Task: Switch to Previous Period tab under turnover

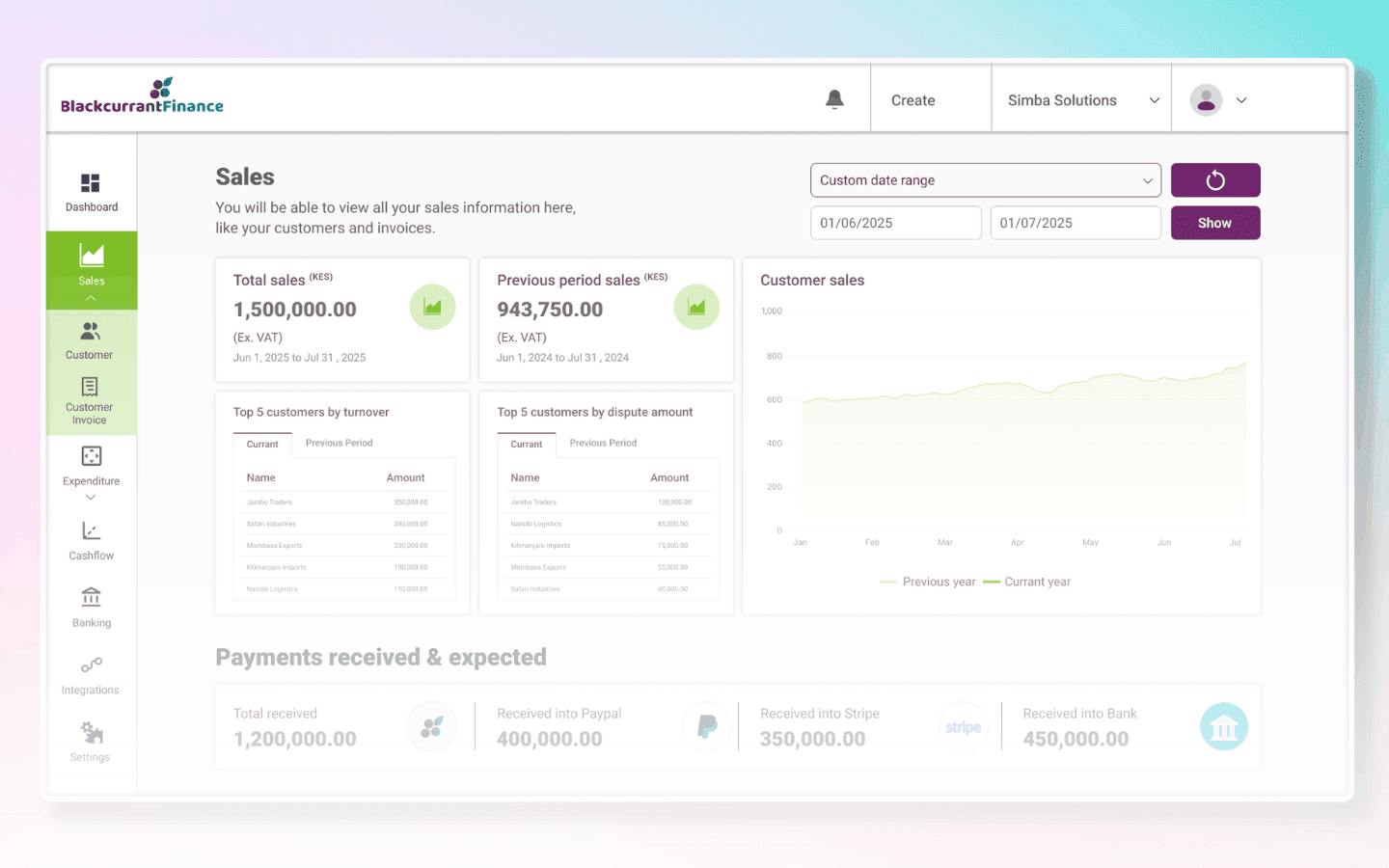Action: click(340, 444)
